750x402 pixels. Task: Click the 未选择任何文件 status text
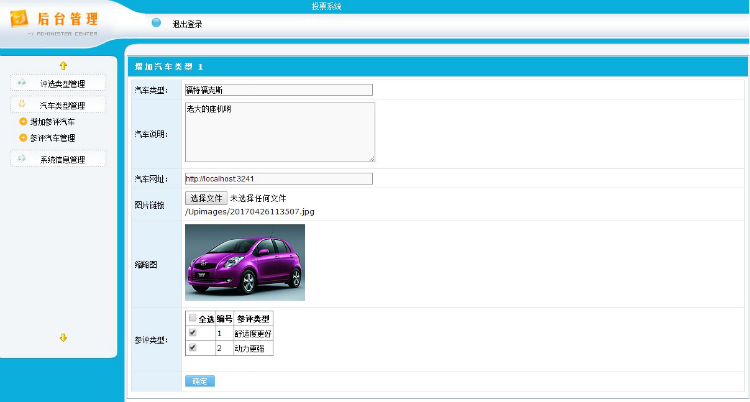tap(258, 198)
